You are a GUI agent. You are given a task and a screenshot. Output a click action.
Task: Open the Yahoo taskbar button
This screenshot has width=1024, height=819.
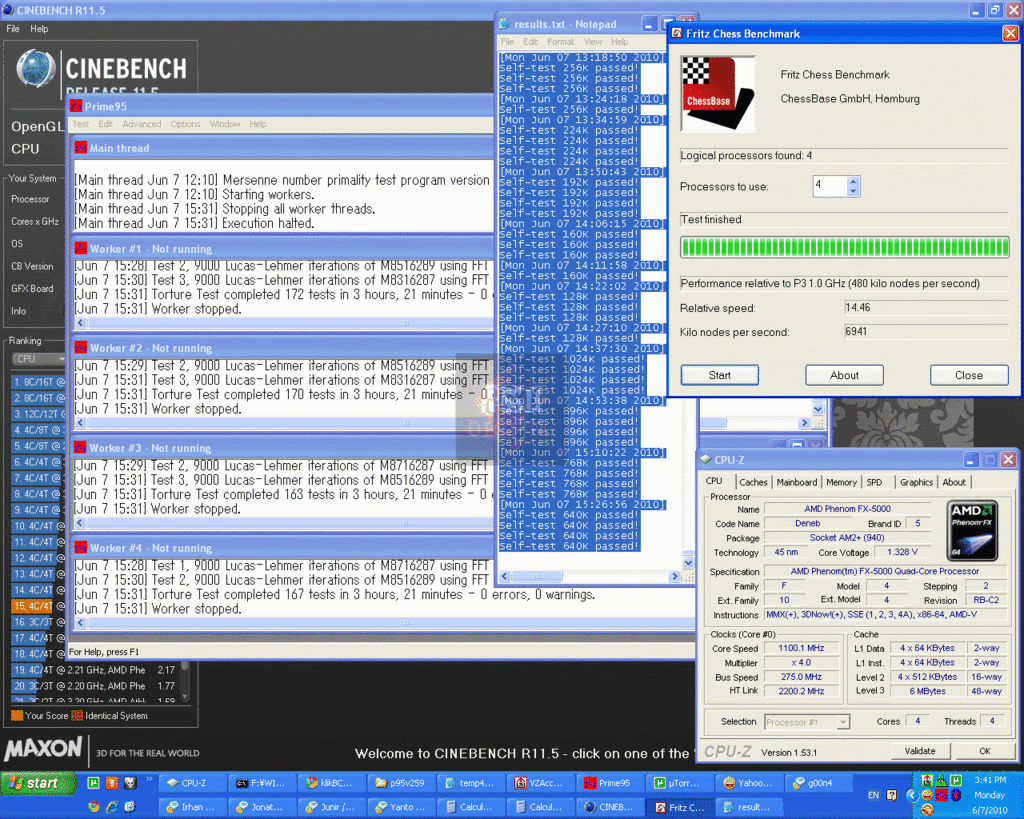[748, 782]
